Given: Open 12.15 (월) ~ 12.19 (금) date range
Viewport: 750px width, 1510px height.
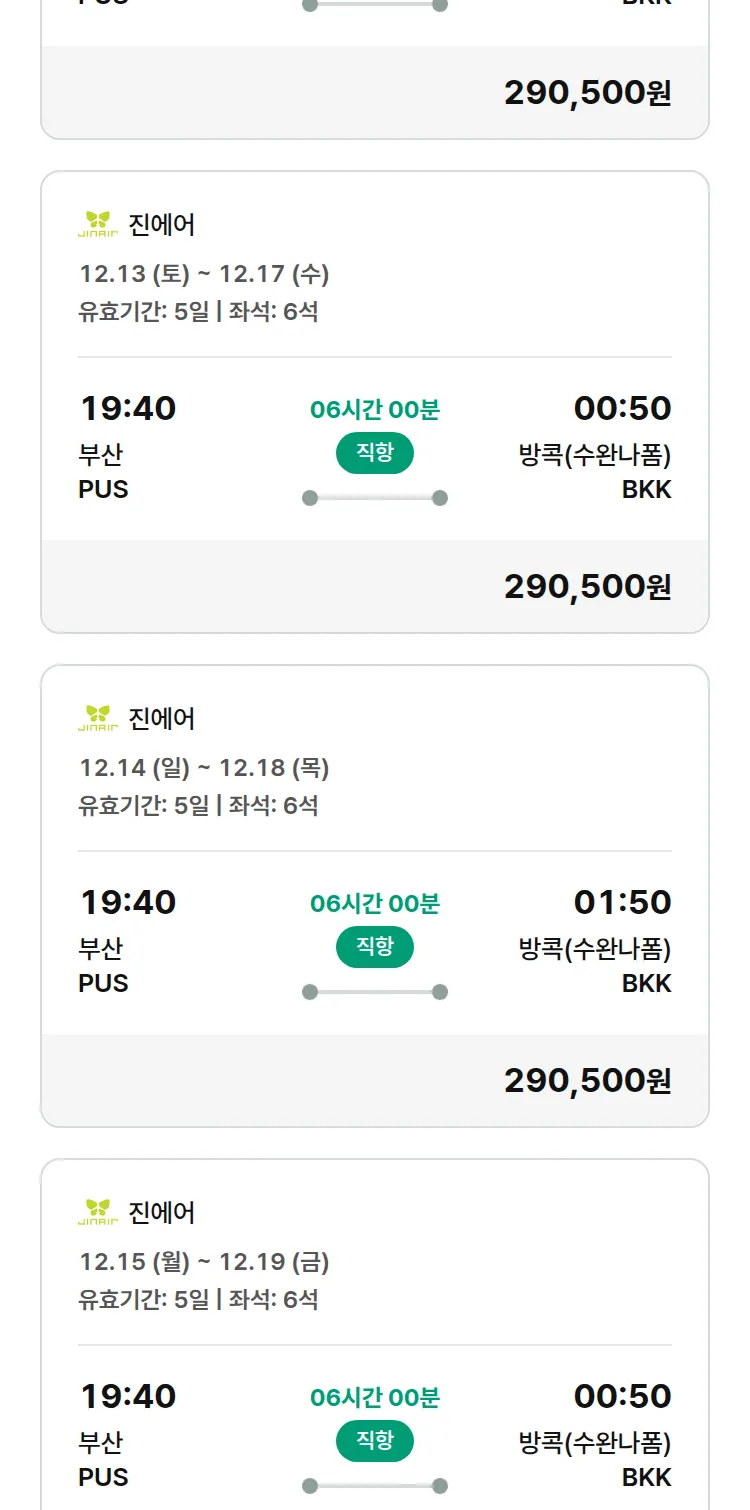Looking at the screenshot, I should point(204,1262).
